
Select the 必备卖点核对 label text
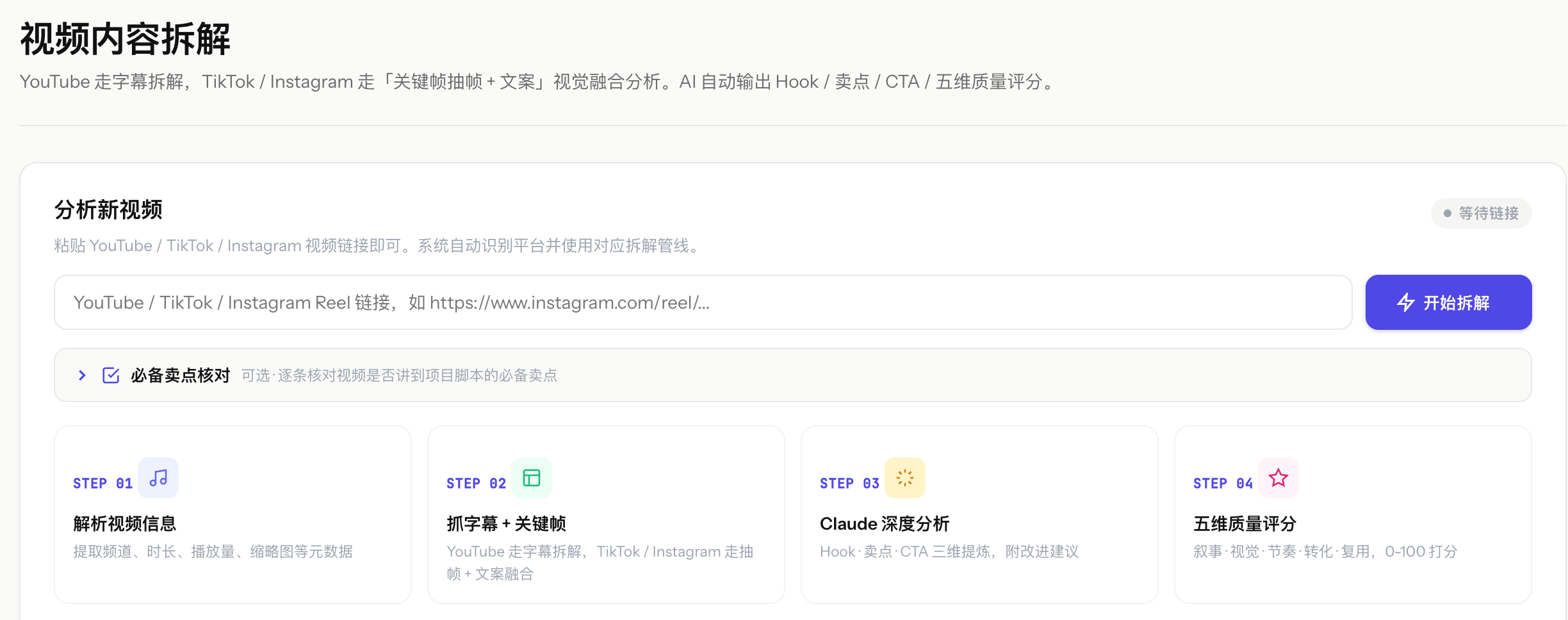click(x=181, y=375)
